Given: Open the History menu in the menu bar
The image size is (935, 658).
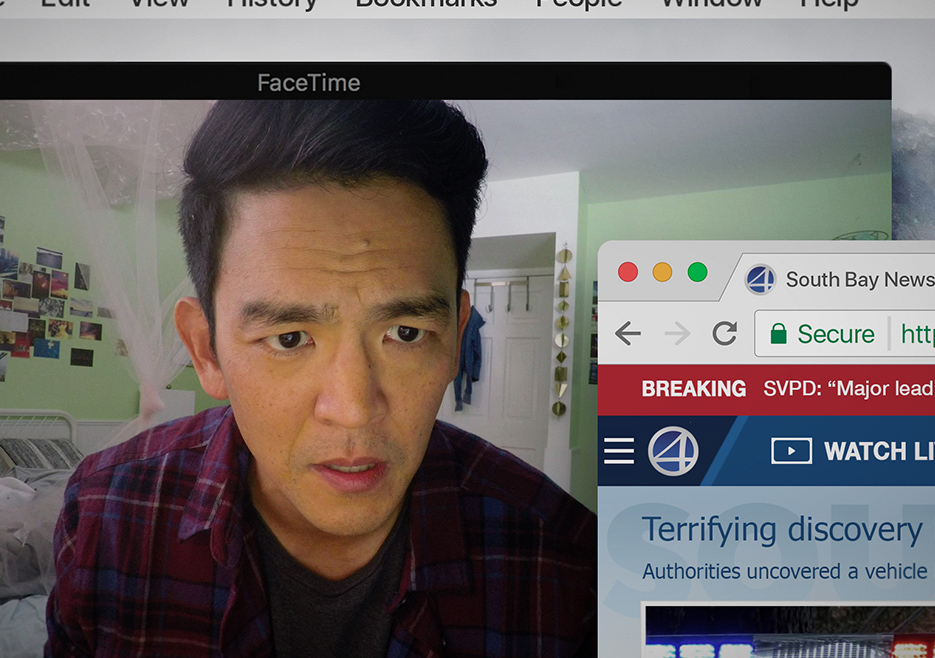Looking at the screenshot, I should tap(272, 5).
